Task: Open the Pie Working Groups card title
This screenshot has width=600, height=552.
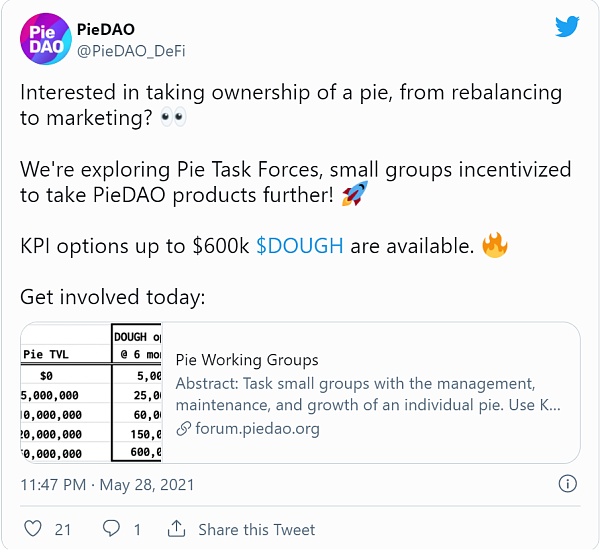Action: pos(247,360)
